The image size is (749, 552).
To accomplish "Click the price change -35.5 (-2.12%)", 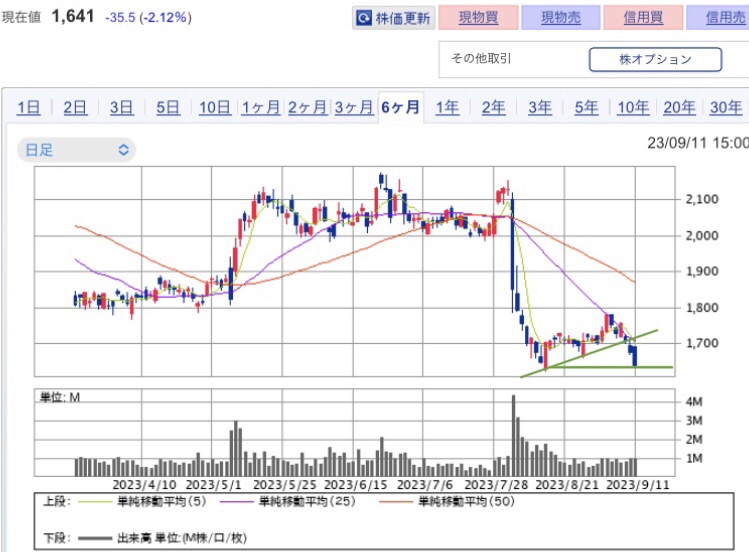I will click(x=149, y=18).
